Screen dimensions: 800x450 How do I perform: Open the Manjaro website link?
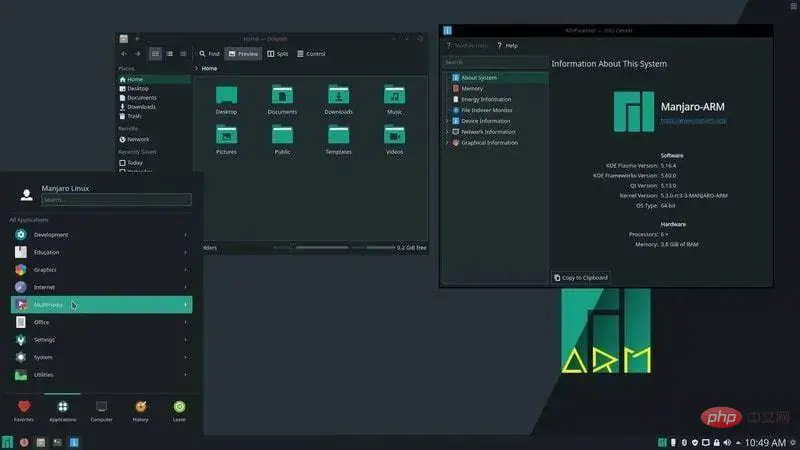pos(693,121)
